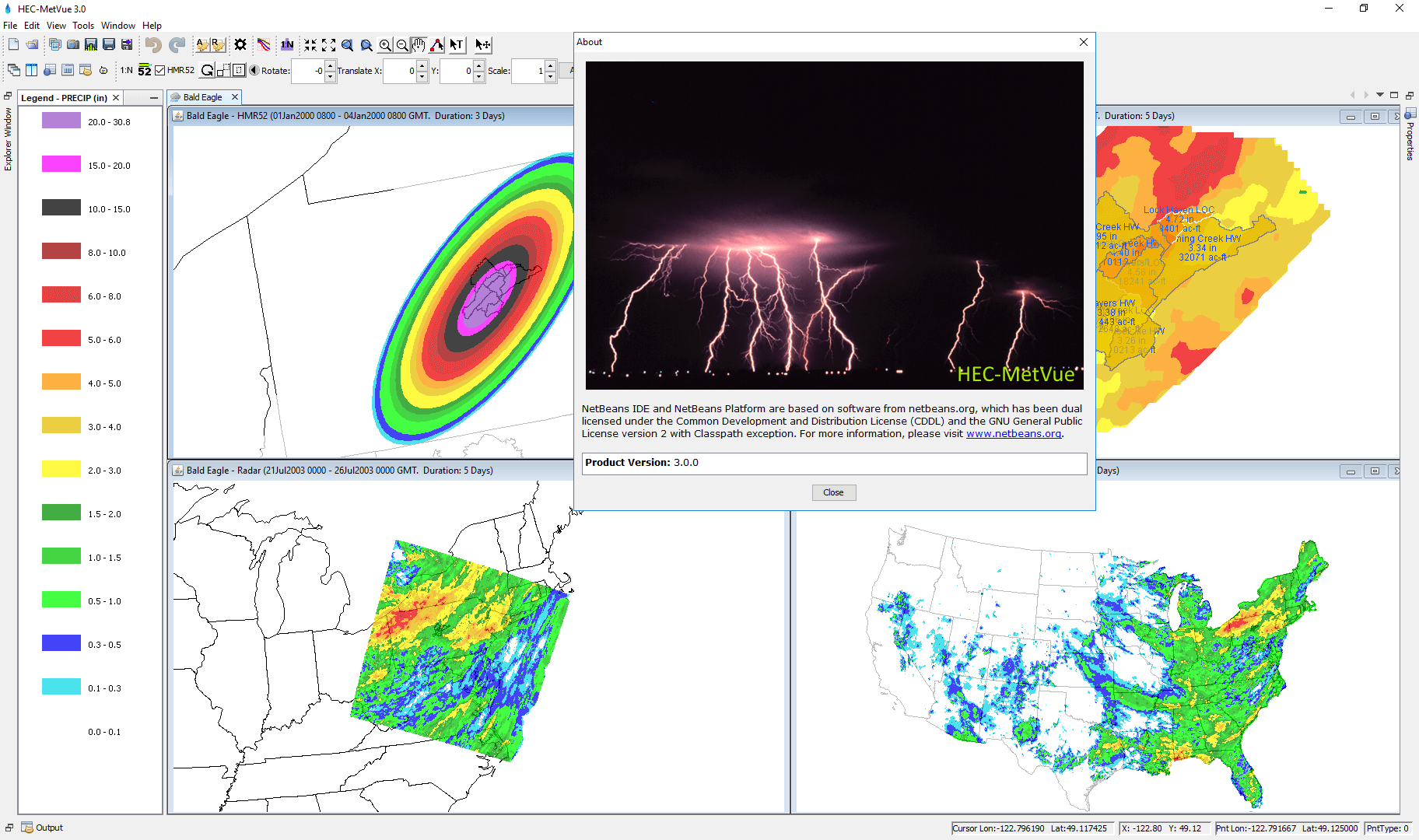This screenshot has height=840, width=1419.
Task: Click the colored line chart toolbar icon
Action: (264, 45)
